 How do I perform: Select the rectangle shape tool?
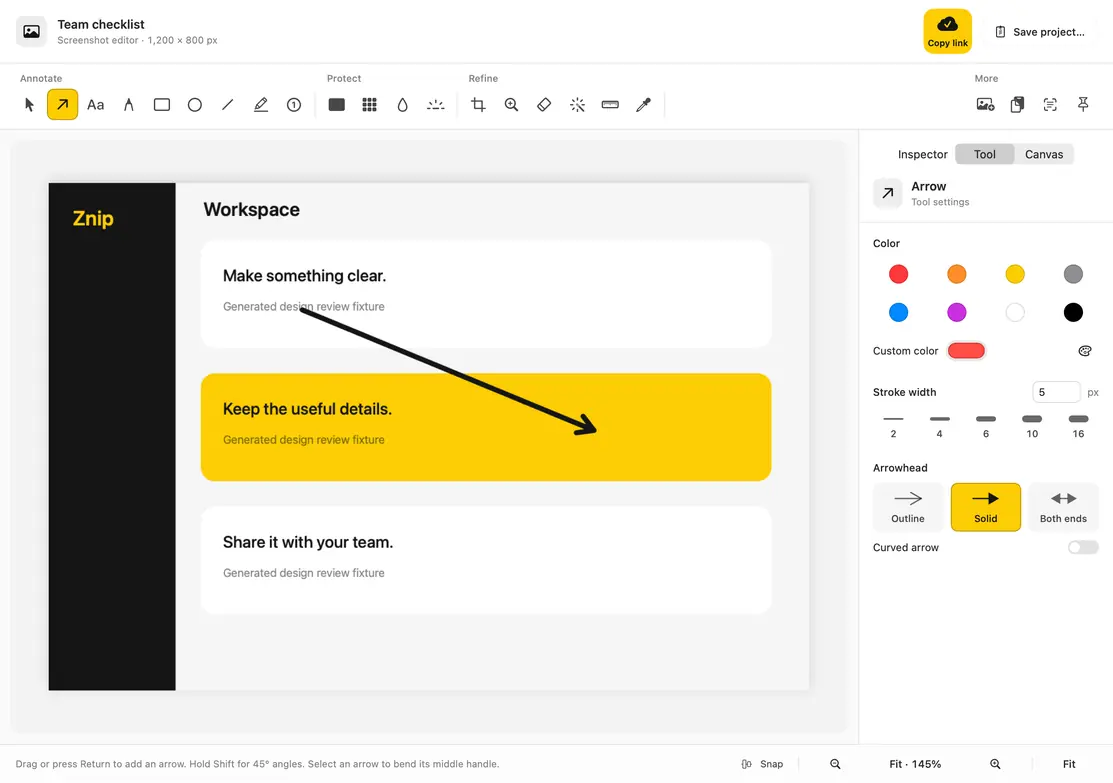[x=162, y=105]
